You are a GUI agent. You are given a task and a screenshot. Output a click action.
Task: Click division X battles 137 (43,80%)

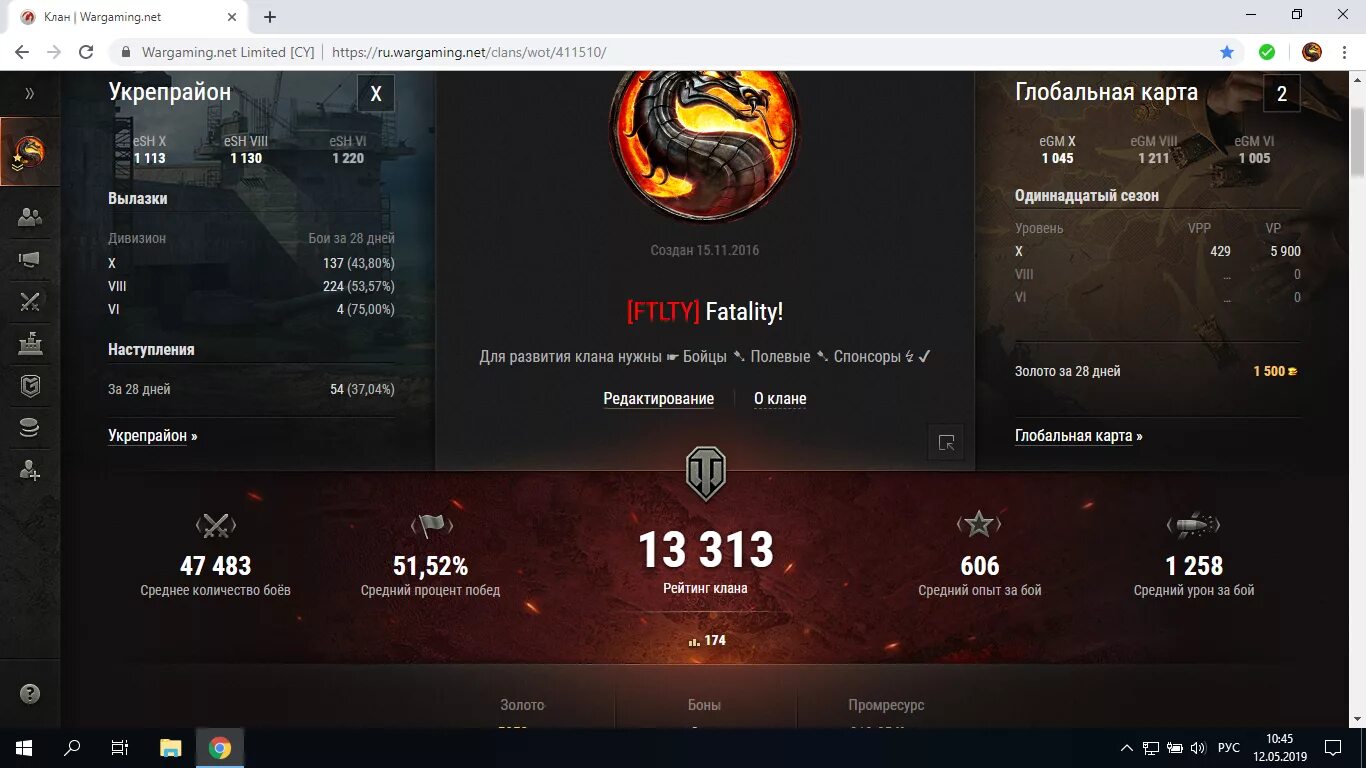coord(358,263)
